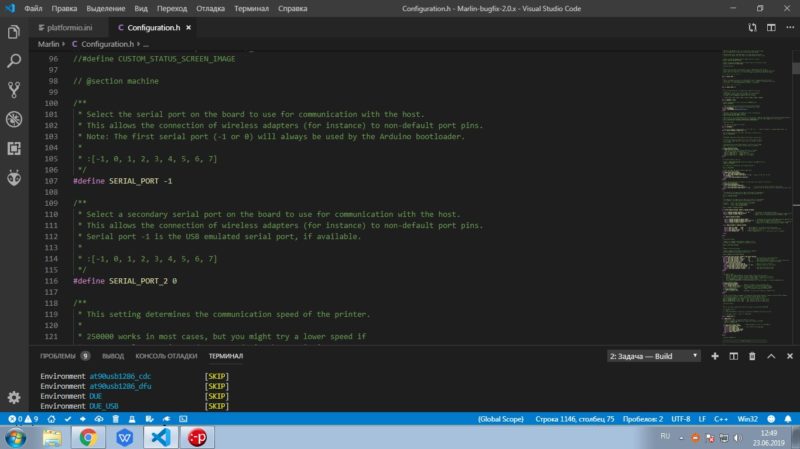Open the Отладка menu
Viewport: 800px width, 449px height.
click(x=210, y=9)
